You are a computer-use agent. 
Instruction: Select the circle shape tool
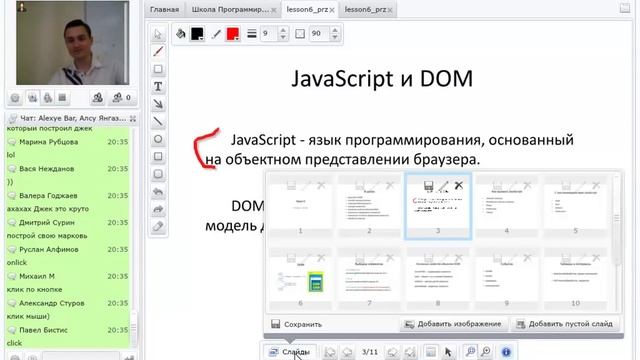[x=158, y=139]
